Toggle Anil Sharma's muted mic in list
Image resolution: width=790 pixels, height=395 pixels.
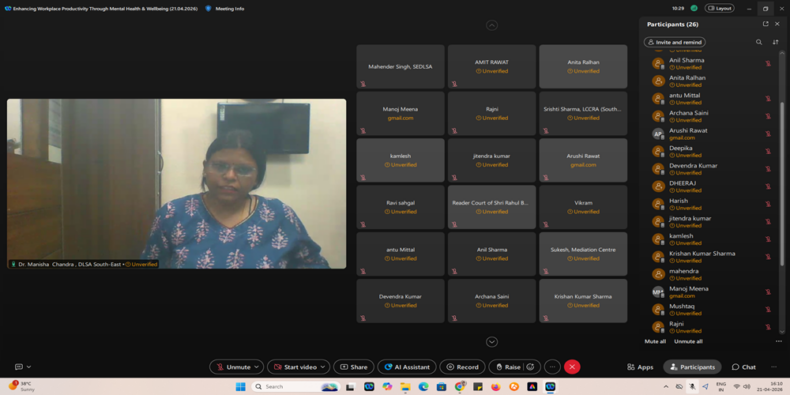coord(768,63)
